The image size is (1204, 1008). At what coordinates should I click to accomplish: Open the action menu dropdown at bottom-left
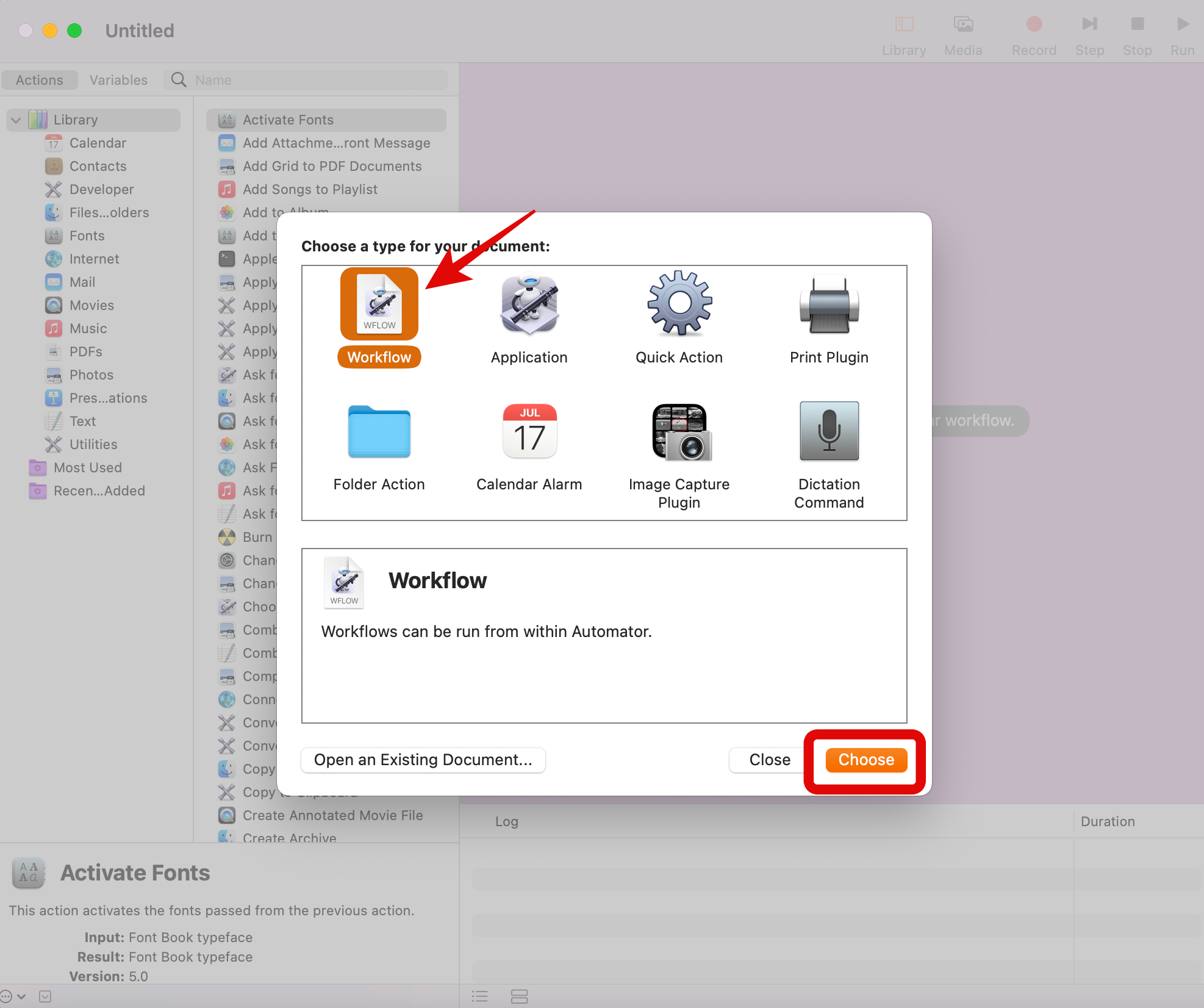12,996
